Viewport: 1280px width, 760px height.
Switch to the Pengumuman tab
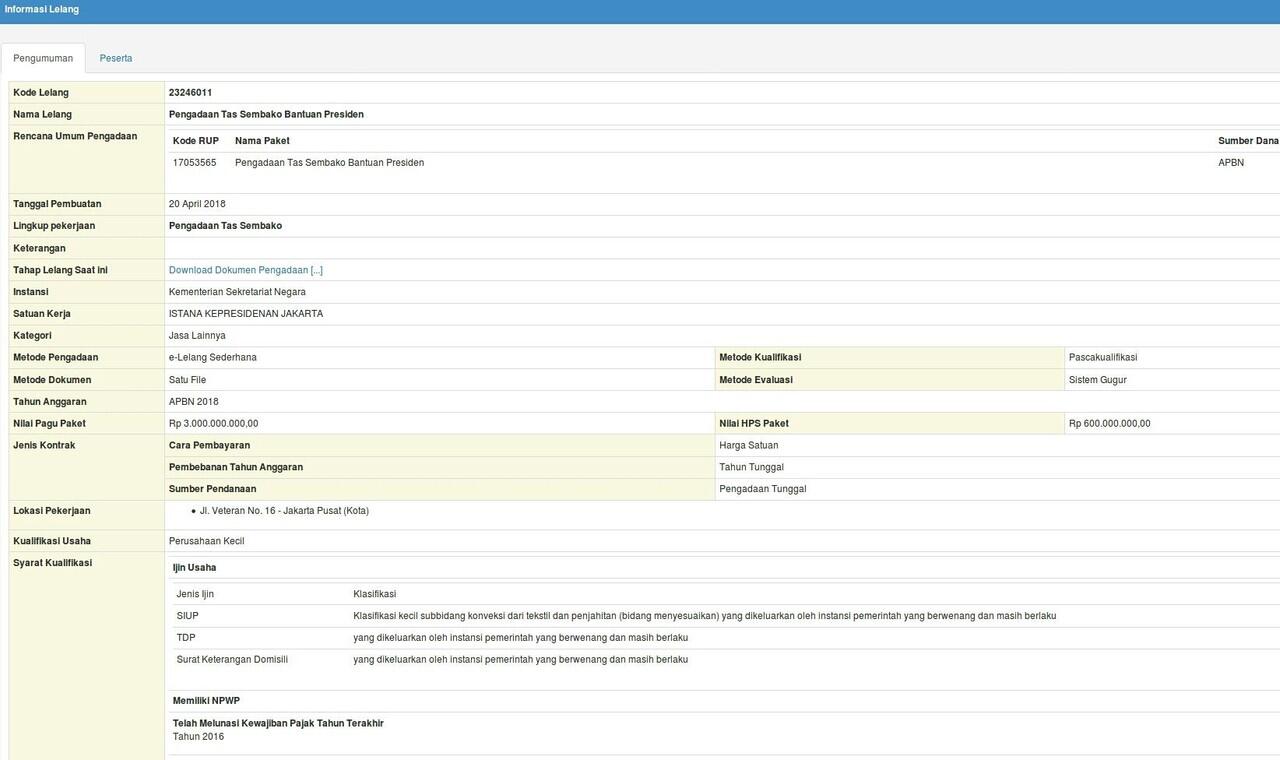(43, 58)
